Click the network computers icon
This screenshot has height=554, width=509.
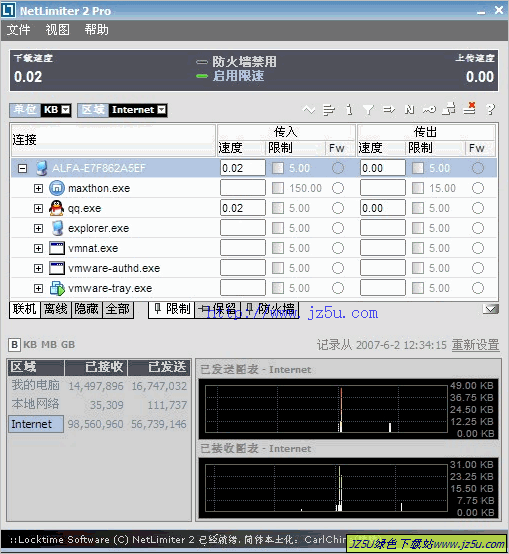(449, 109)
